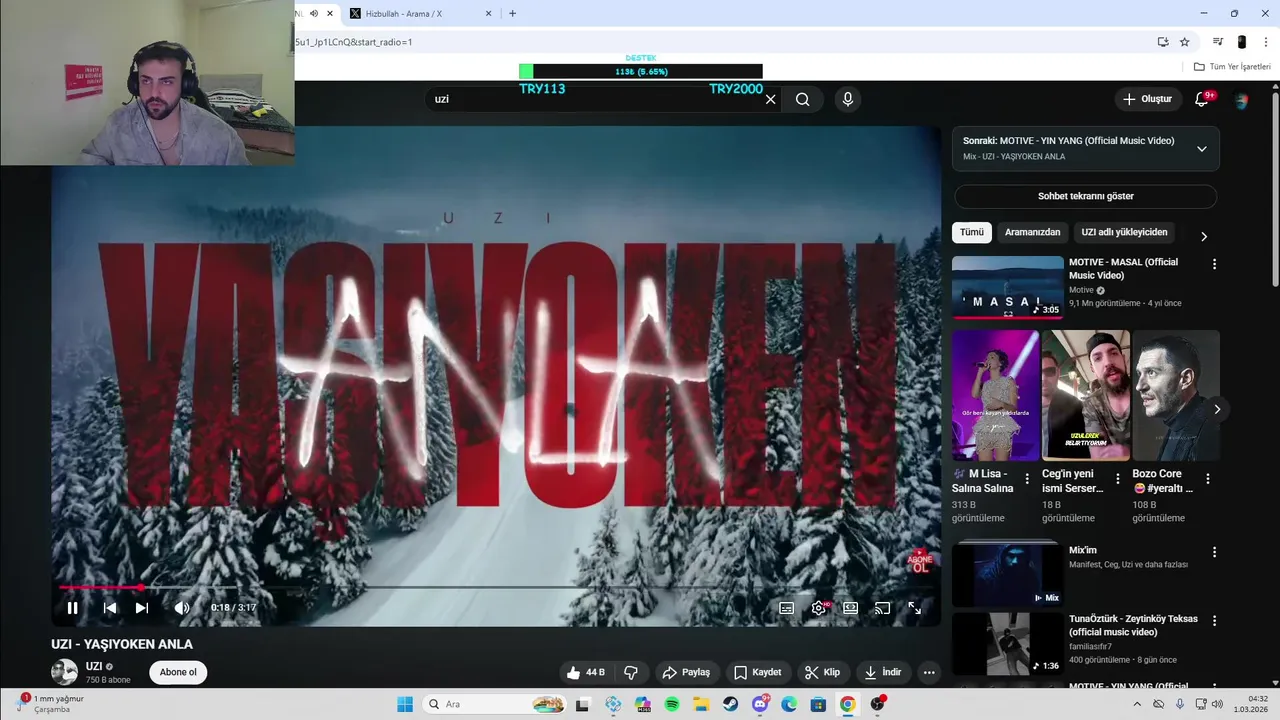Click the Windows taskbar Ara search box
The width and height of the screenshot is (1280, 720).
tap(495, 704)
